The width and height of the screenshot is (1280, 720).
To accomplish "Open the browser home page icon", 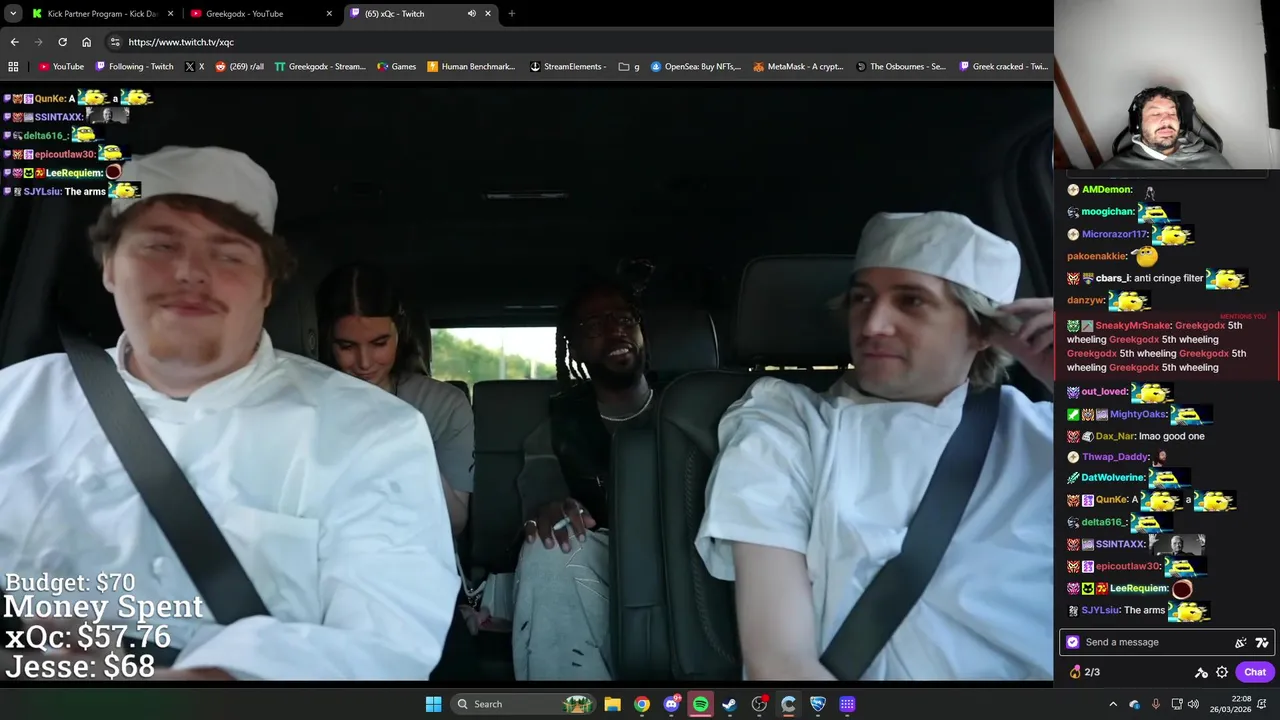I will click(86, 42).
